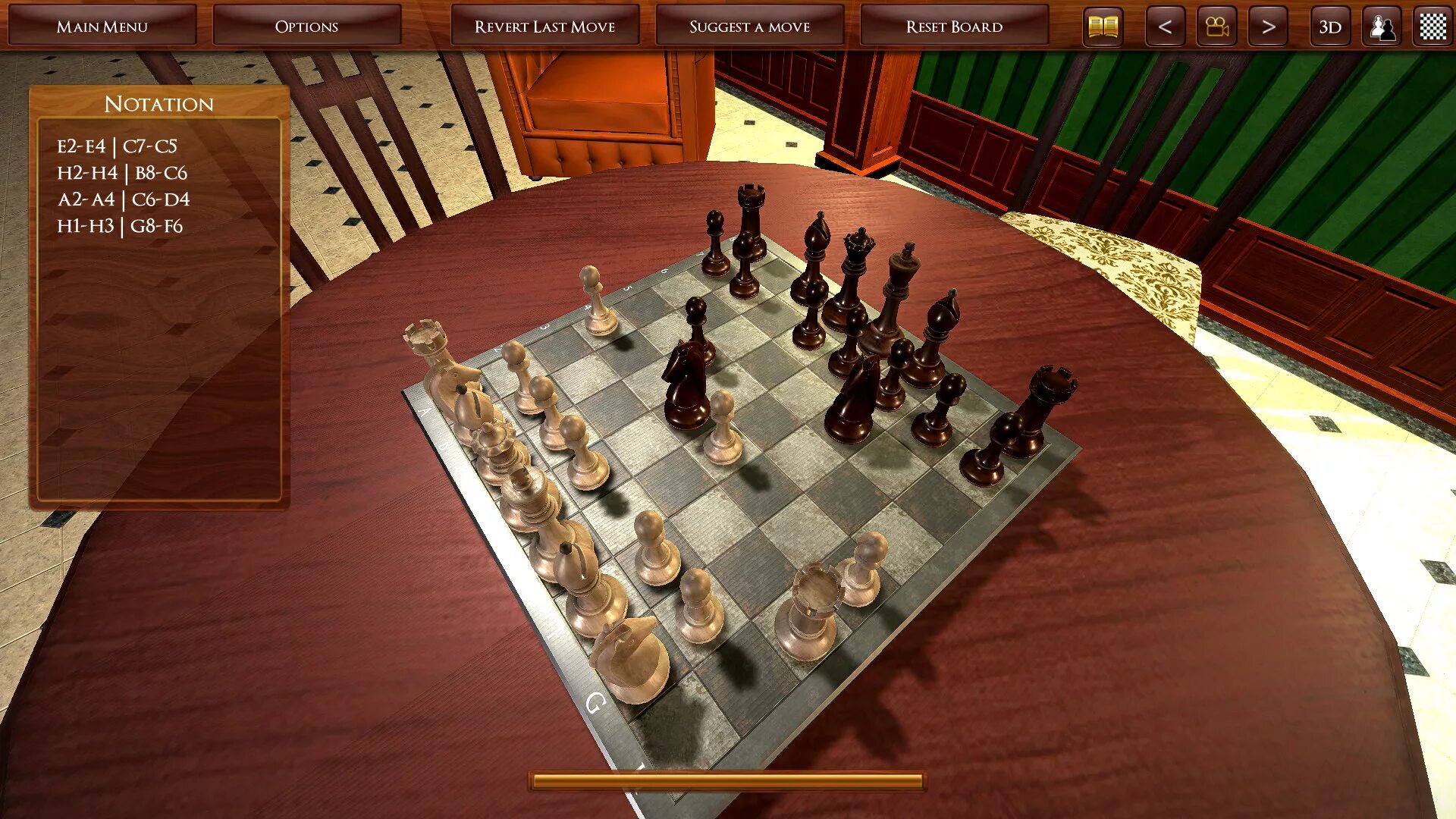Click the Suggest a Move button
The width and height of the screenshot is (1456, 819).
coord(750,27)
